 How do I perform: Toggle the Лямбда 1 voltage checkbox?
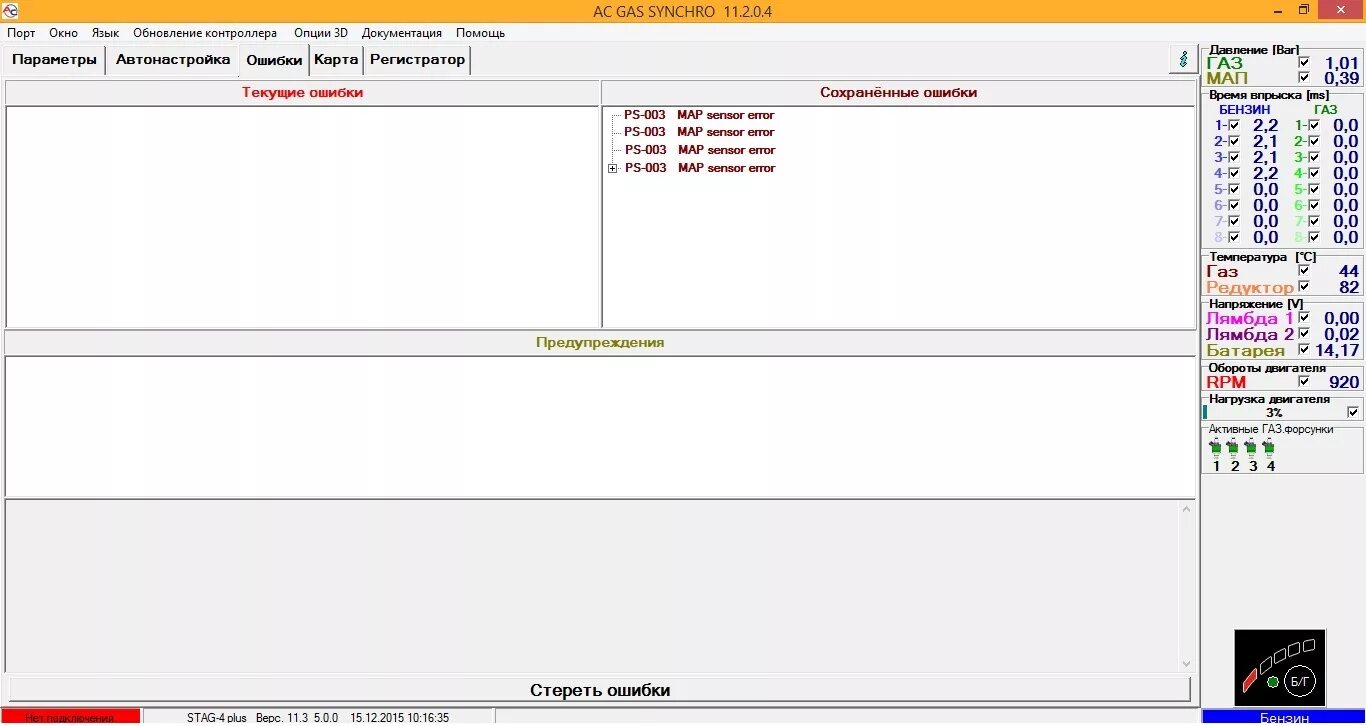coord(1304,318)
